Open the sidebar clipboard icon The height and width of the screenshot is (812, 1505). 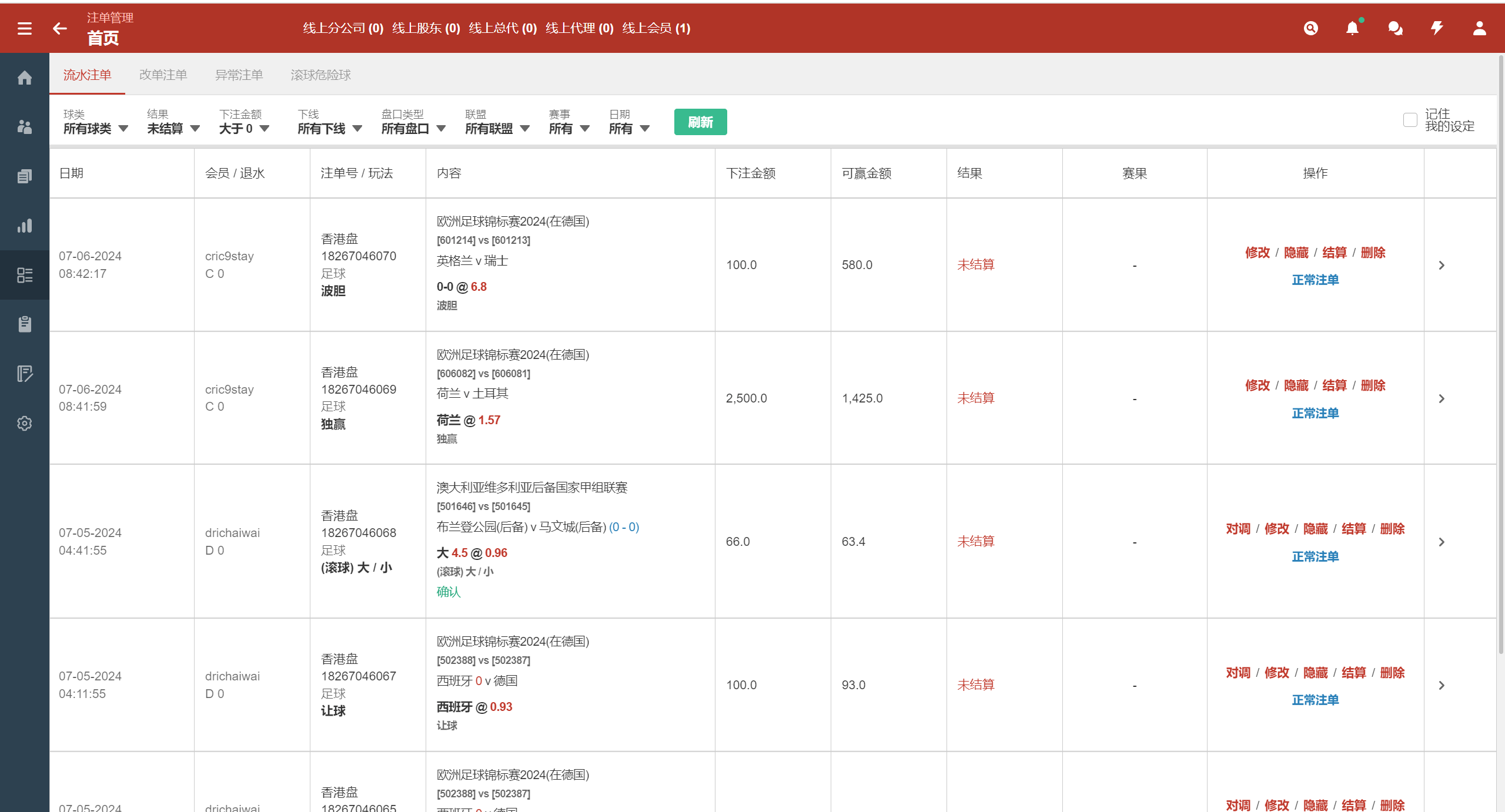click(x=25, y=324)
